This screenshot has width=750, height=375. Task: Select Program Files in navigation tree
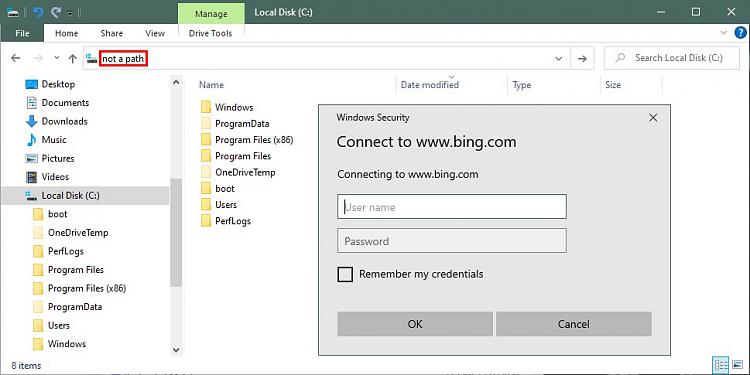tap(76, 270)
